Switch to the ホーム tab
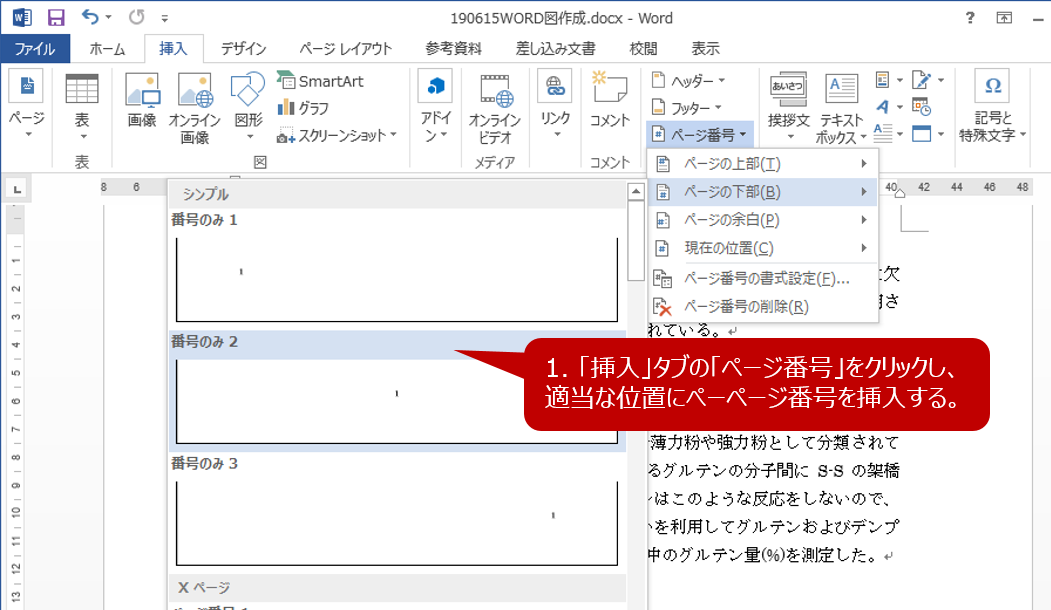Image resolution: width=1051 pixels, height=610 pixels. [x=107, y=48]
